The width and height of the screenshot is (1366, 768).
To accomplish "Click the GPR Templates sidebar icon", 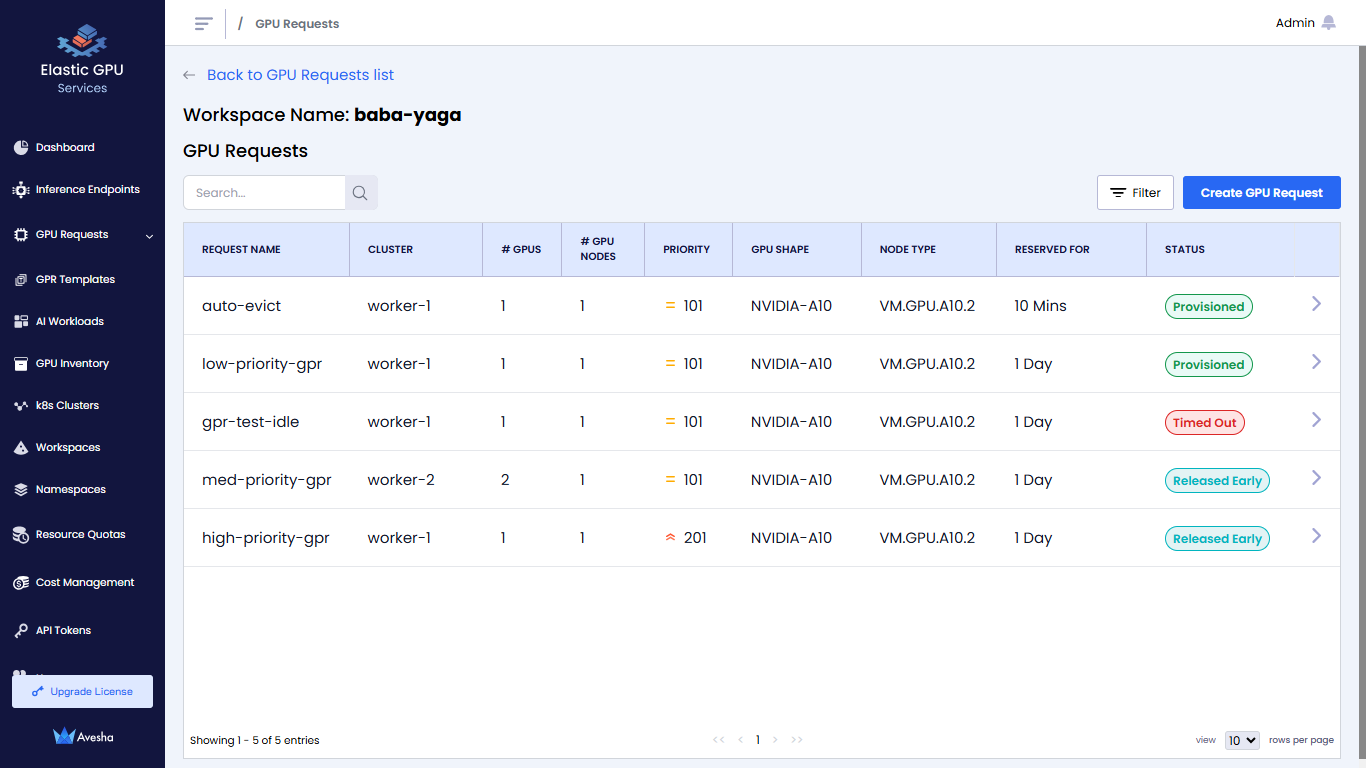I will coord(21,280).
